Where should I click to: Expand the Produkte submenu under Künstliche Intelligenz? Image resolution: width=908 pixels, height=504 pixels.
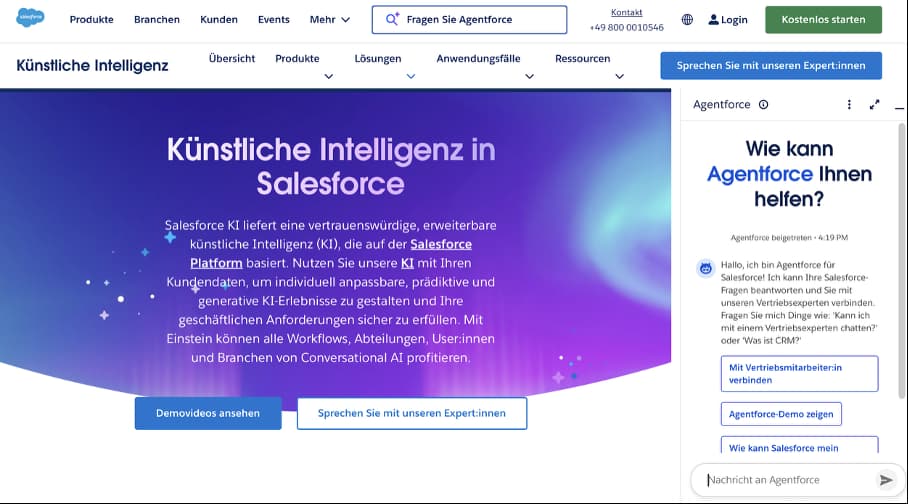[x=328, y=76]
